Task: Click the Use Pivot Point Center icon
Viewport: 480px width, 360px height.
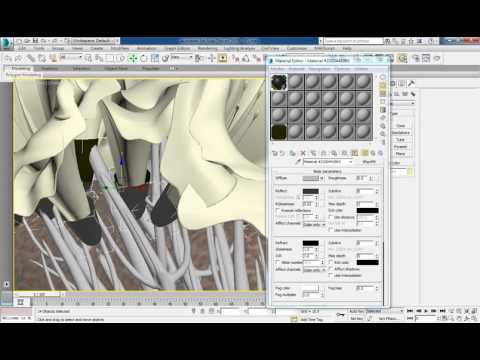Action: [199, 59]
